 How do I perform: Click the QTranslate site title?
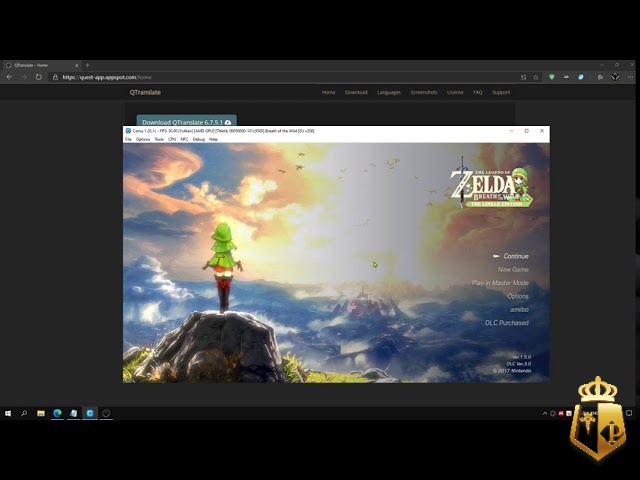(145, 92)
